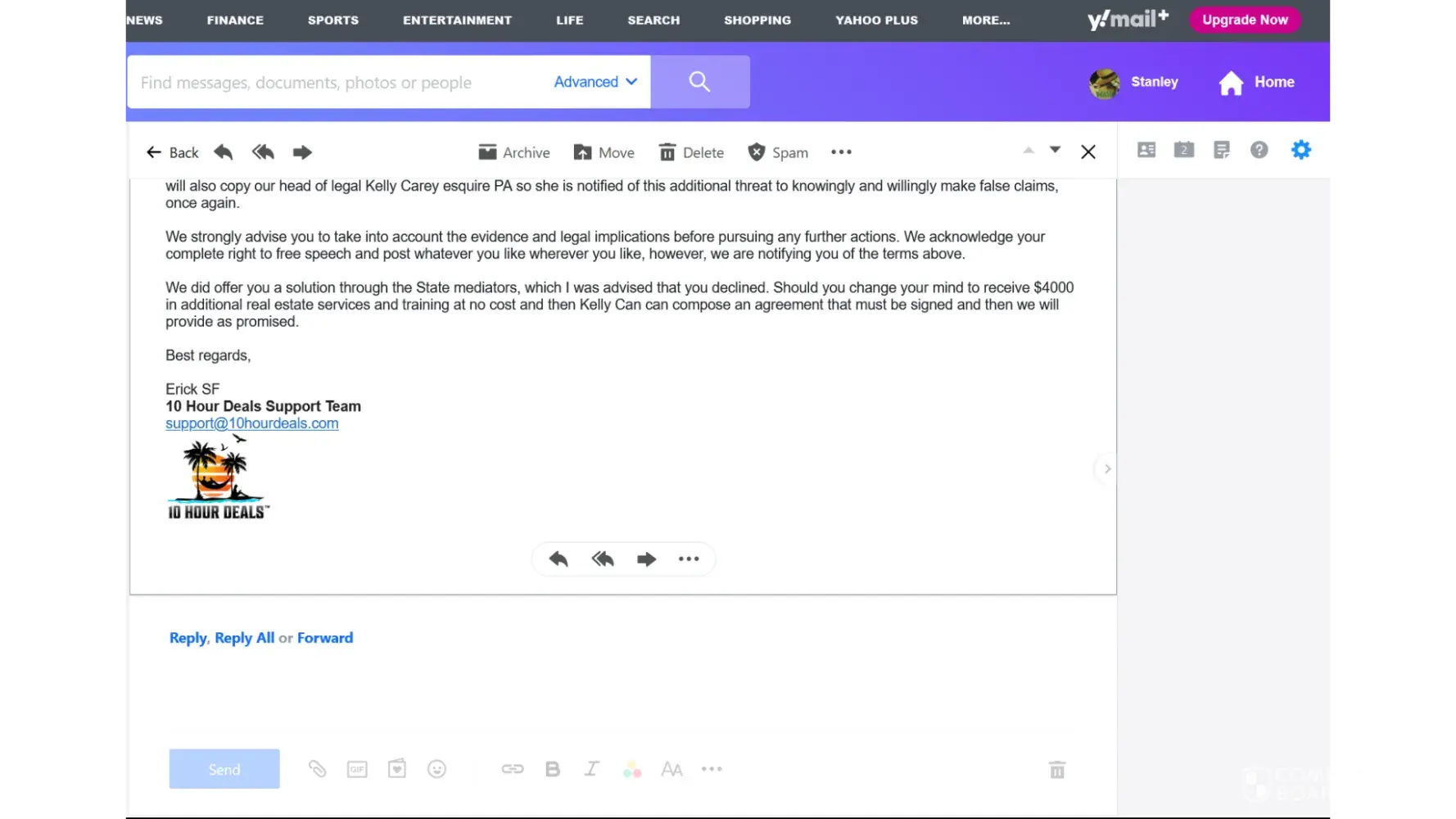Viewport: 1456px width, 819px height.
Task: Open the Advanced search dropdown
Action: (595, 82)
